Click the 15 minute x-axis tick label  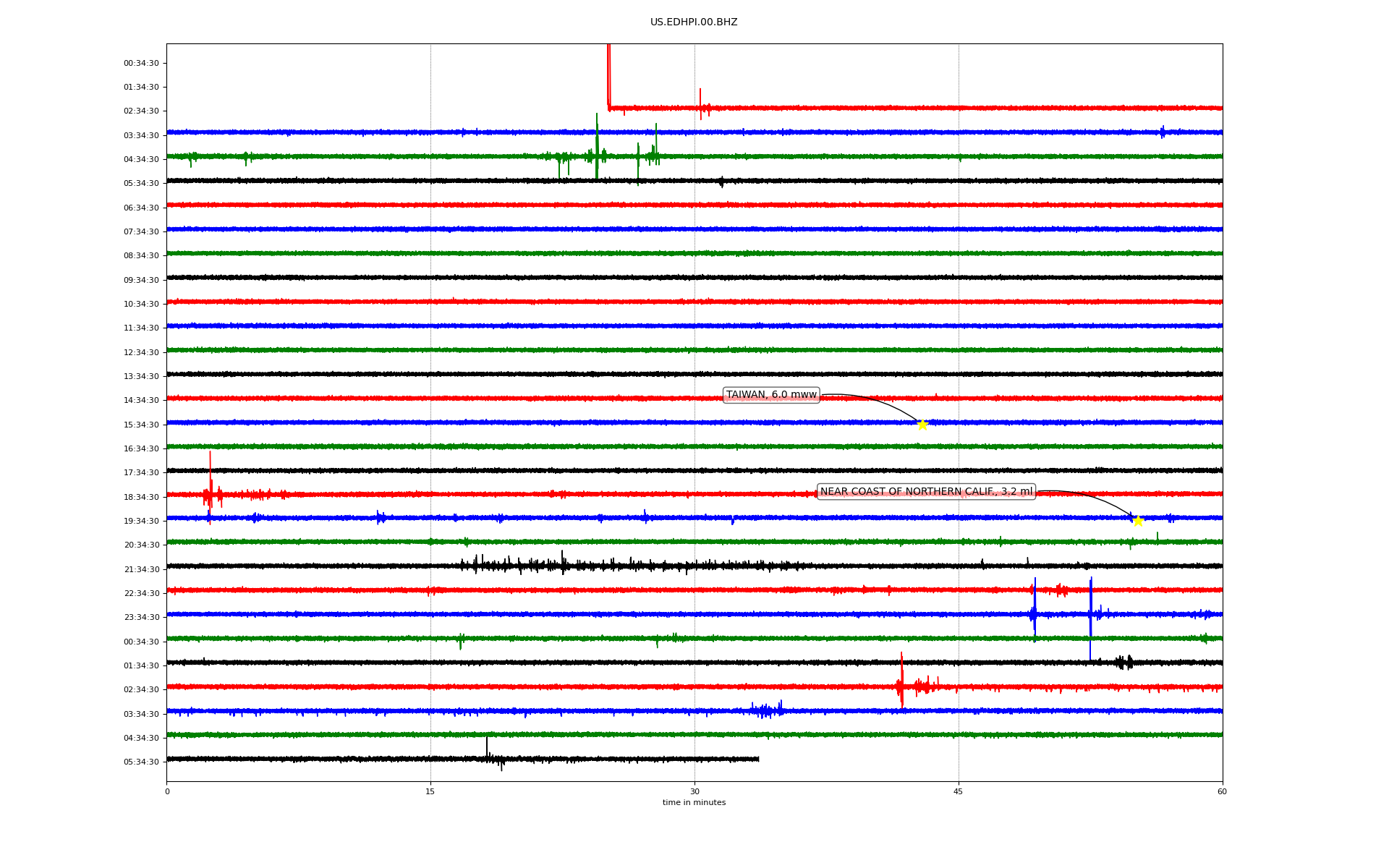(x=430, y=791)
